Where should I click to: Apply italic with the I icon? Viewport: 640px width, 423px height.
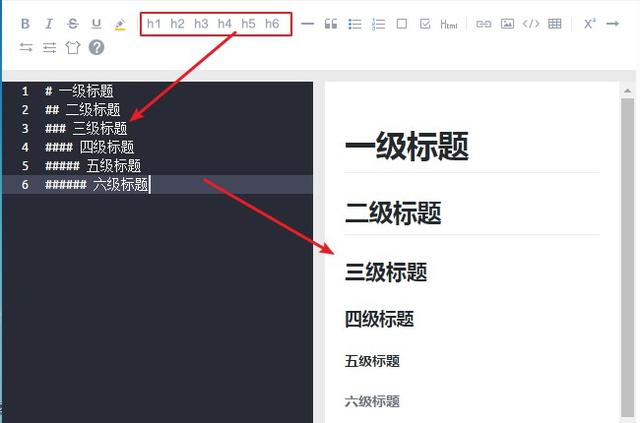point(49,24)
